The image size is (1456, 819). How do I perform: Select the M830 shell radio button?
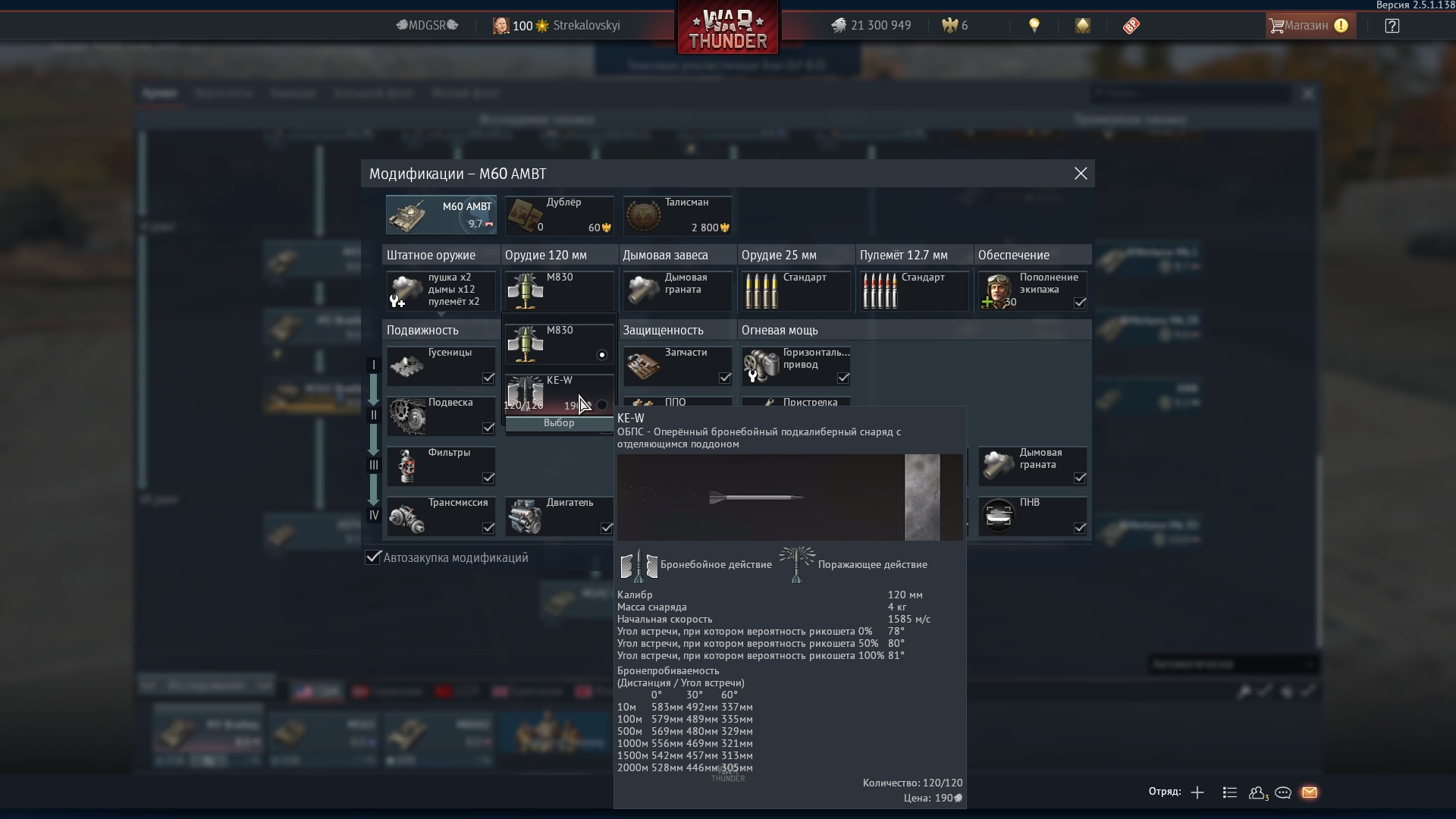coord(602,355)
